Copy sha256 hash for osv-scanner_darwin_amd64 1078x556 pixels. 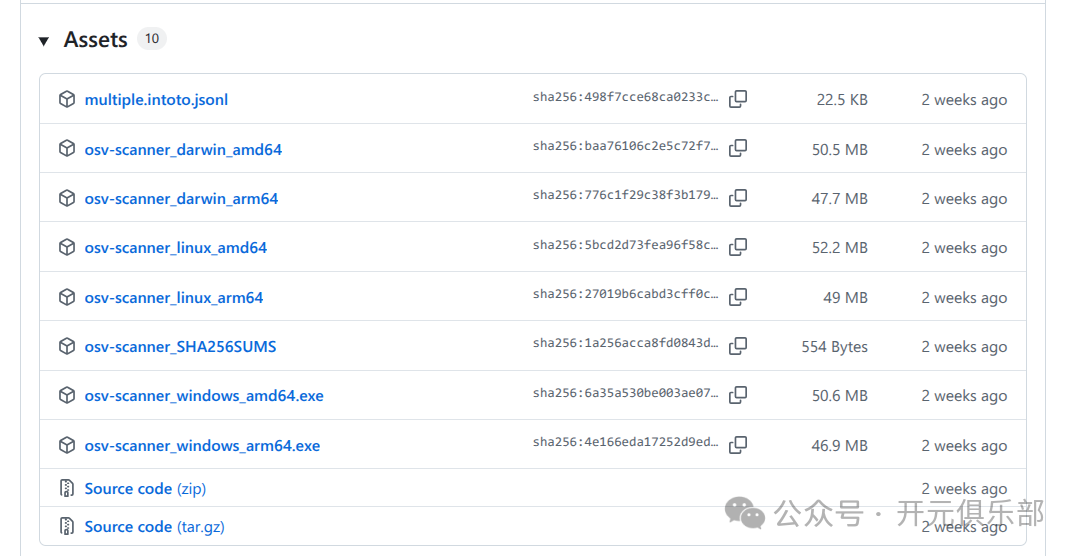pyautogui.click(x=738, y=148)
